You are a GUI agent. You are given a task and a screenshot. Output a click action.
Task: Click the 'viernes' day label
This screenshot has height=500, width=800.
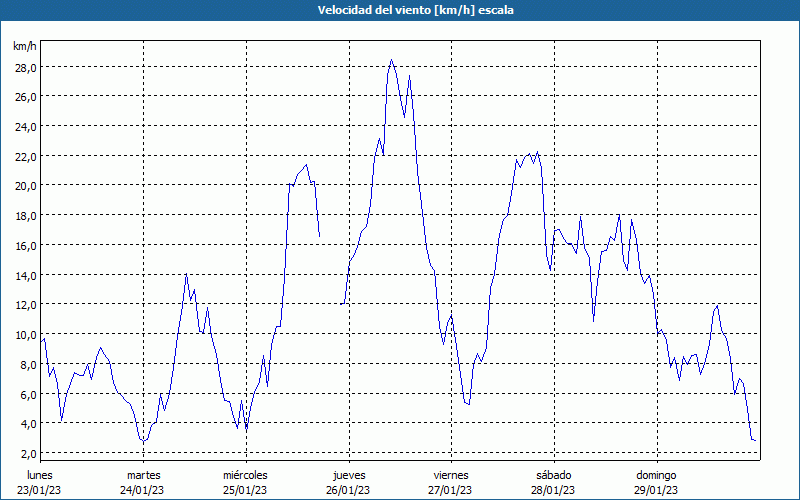click(x=451, y=475)
